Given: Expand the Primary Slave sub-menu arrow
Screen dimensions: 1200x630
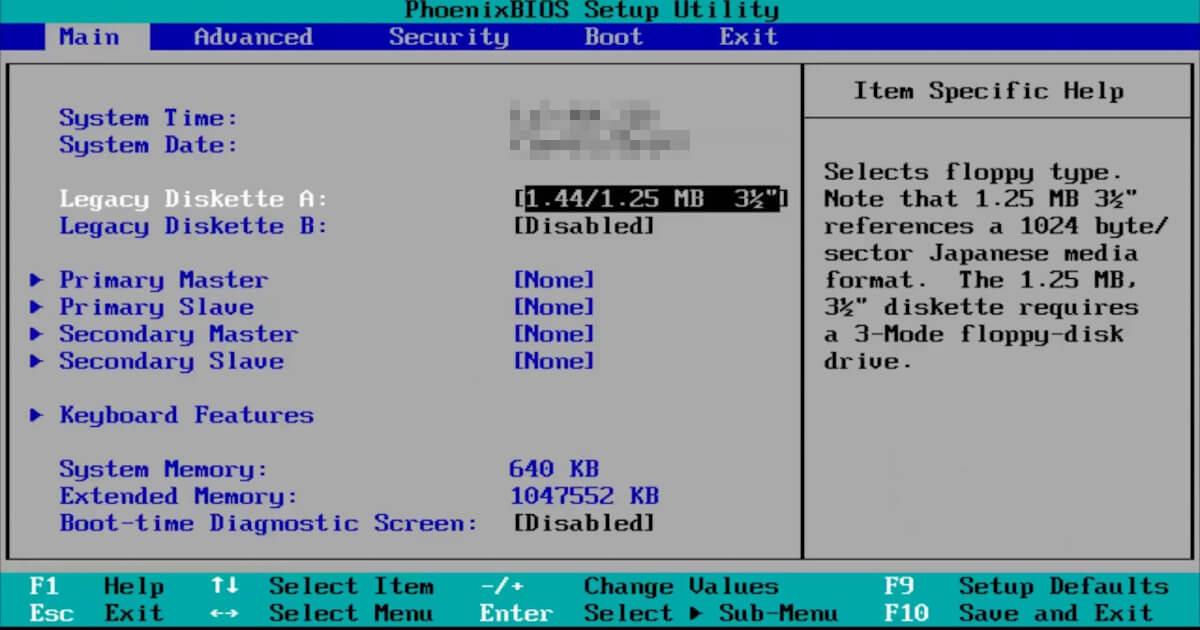Looking at the screenshot, I should click(37, 307).
